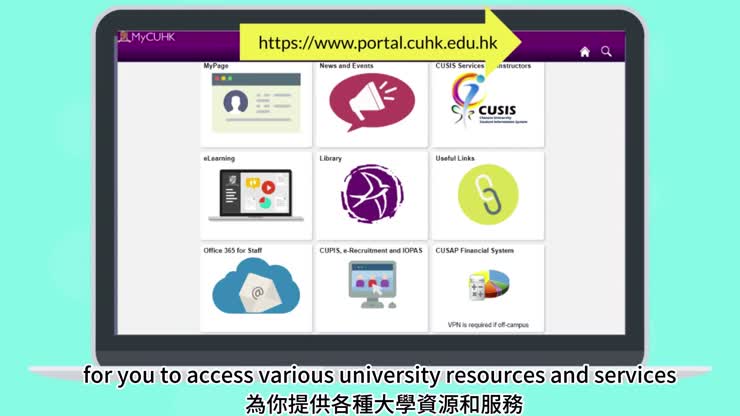740x416 pixels.
Task: Select the MyPage tile title
Action: tap(216, 66)
